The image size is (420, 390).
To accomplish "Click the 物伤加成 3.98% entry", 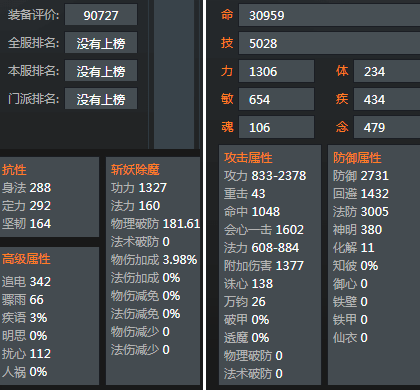I will (x=154, y=260).
